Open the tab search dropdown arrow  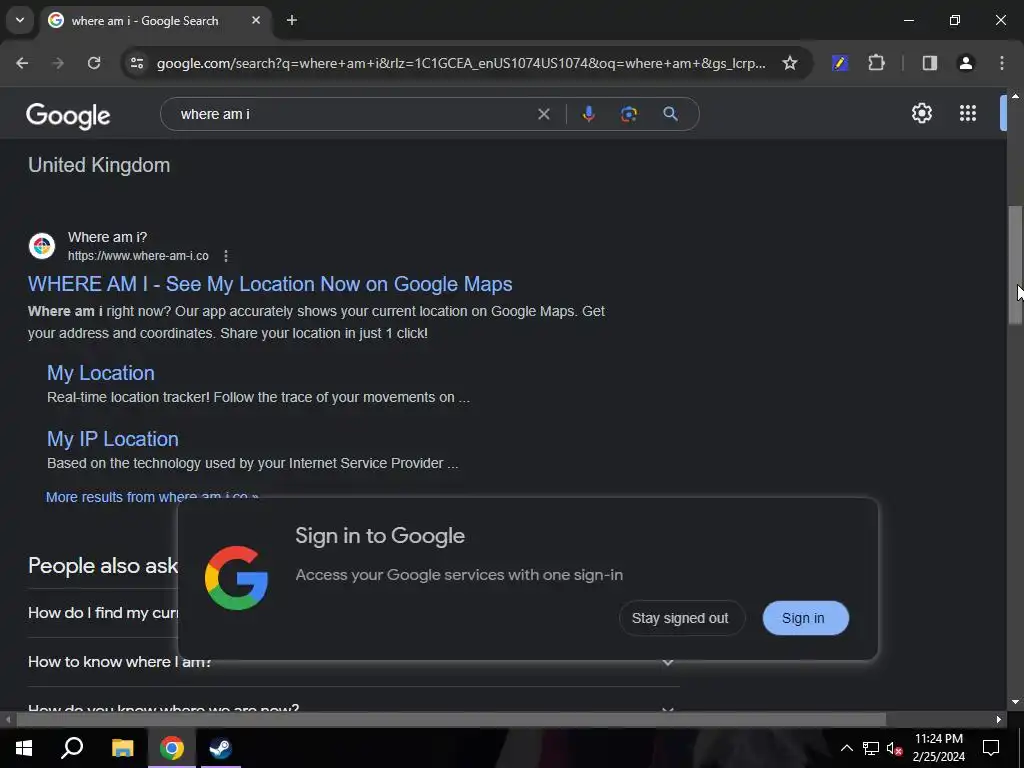click(x=20, y=20)
